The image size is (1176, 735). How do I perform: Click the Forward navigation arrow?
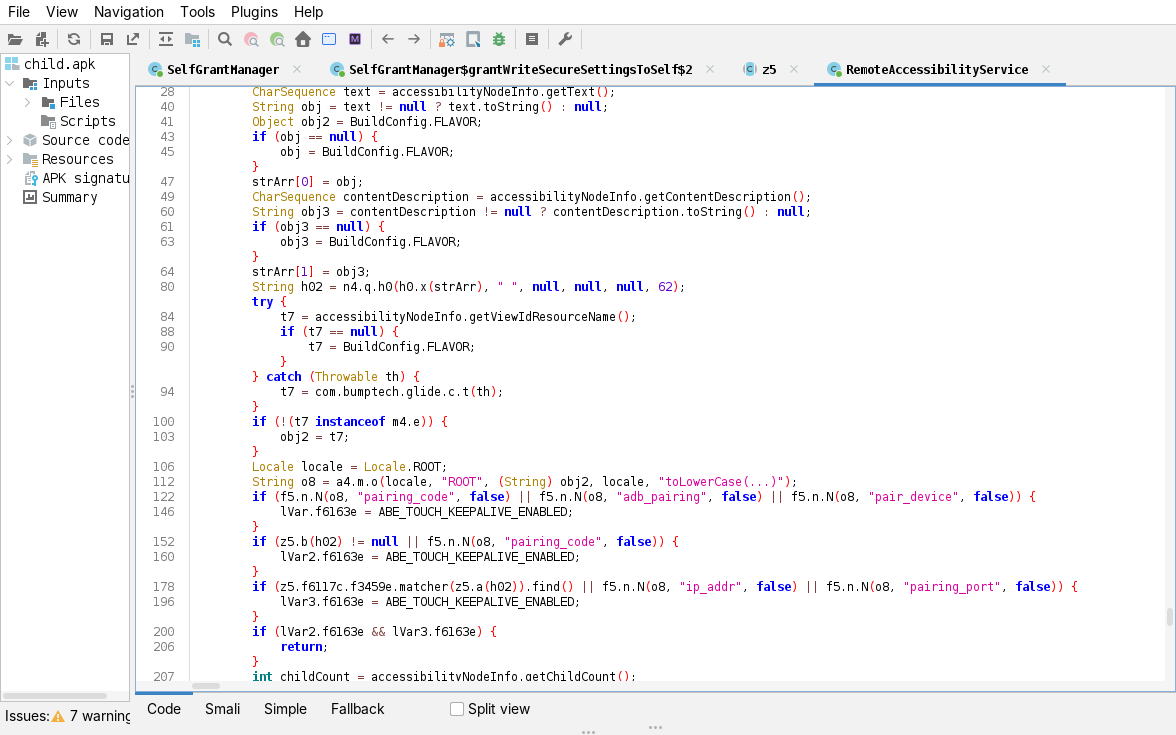click(x=414, y=39)
